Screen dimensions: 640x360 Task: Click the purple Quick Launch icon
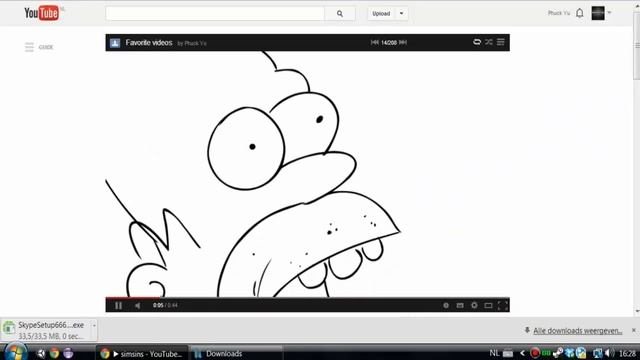coord(68,353)
